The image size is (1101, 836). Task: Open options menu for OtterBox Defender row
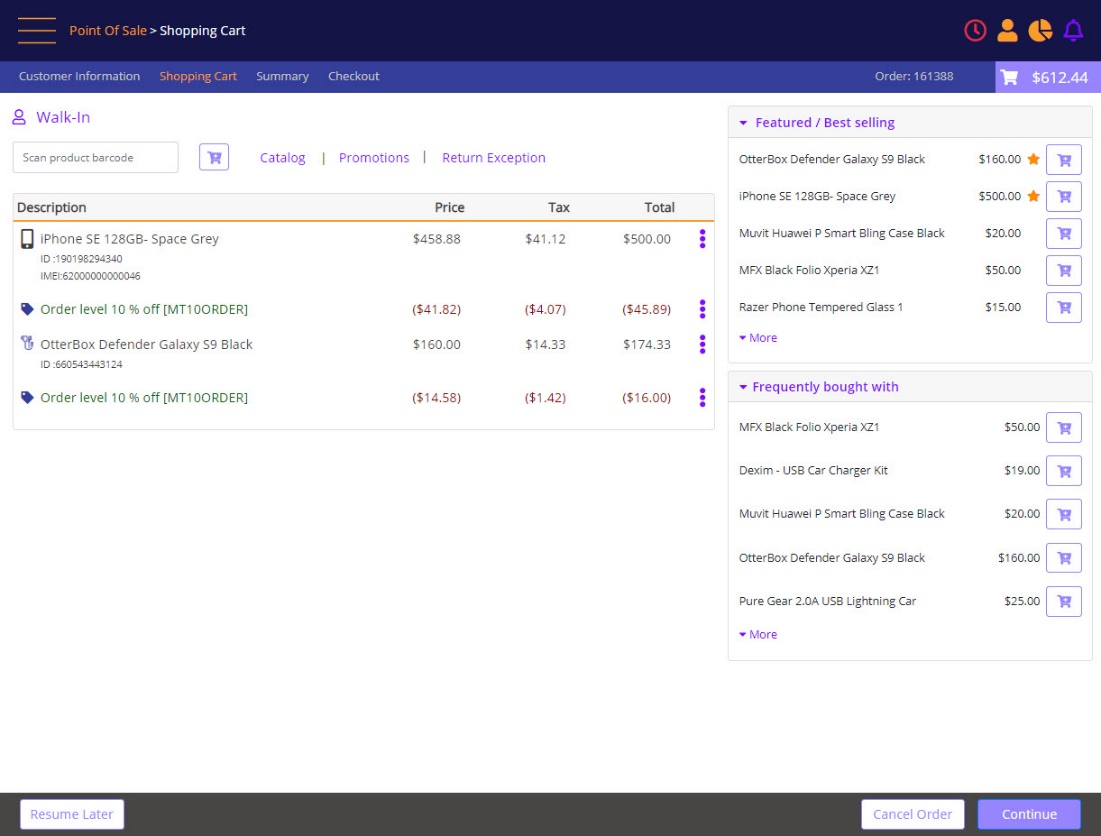(x=702, y=344)
